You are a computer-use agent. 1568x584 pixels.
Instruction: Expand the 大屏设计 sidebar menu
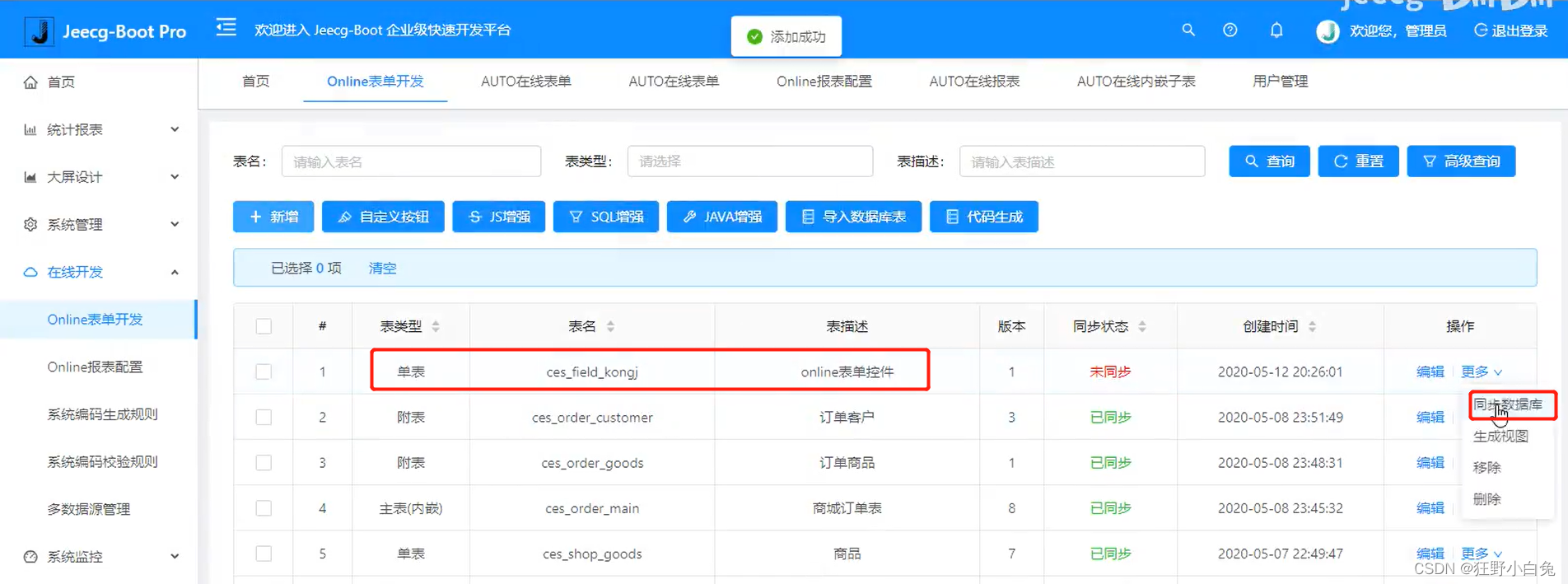pyautogui.click(x=99, y=176)
